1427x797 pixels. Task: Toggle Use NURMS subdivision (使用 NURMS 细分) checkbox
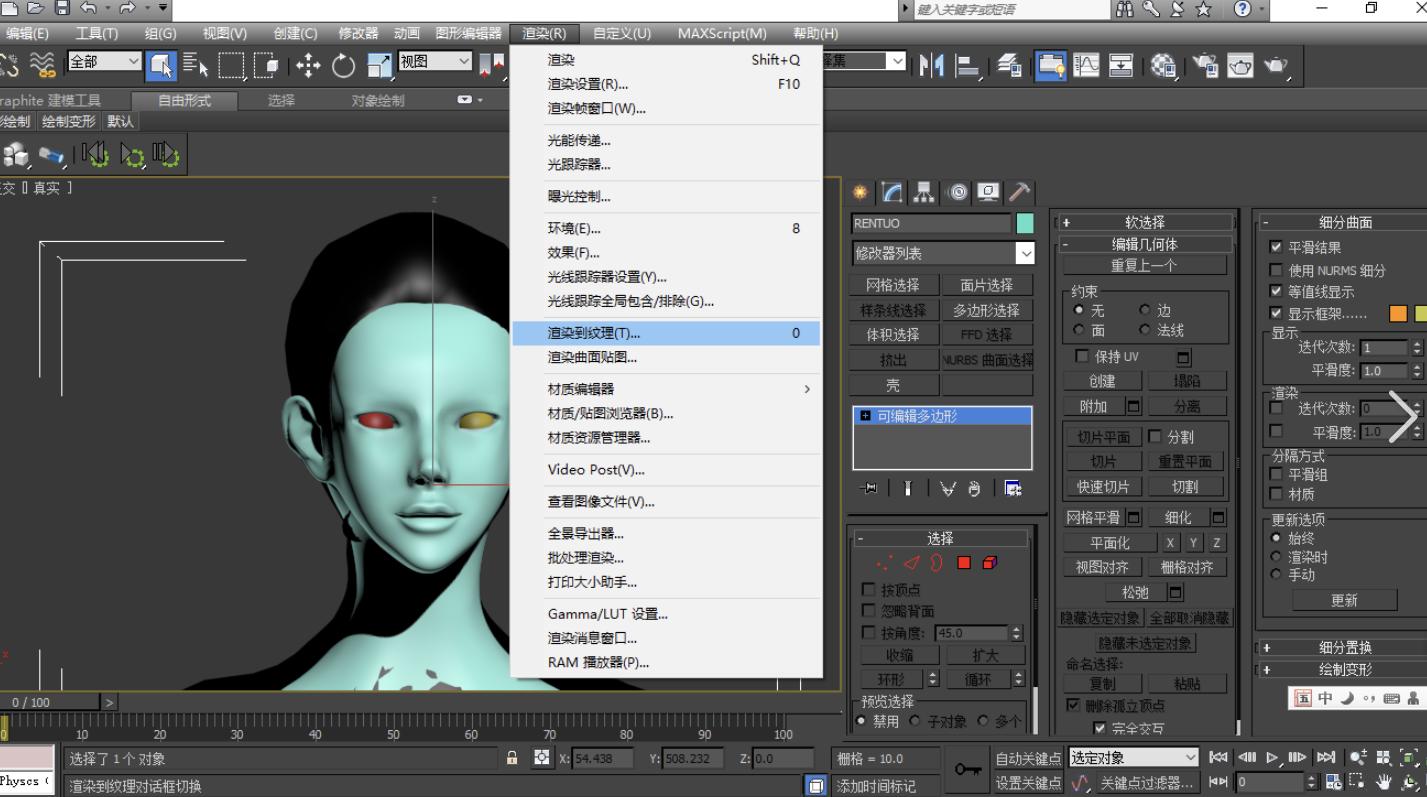pyautogui.click(x=1275, y=270)
